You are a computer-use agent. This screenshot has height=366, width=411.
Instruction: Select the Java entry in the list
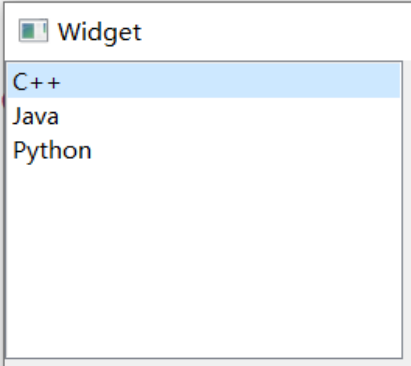click(x=204, y=116)
